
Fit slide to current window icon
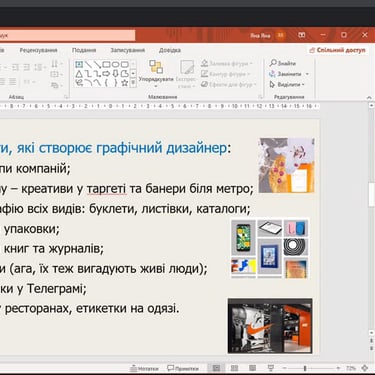coord(365,368)
